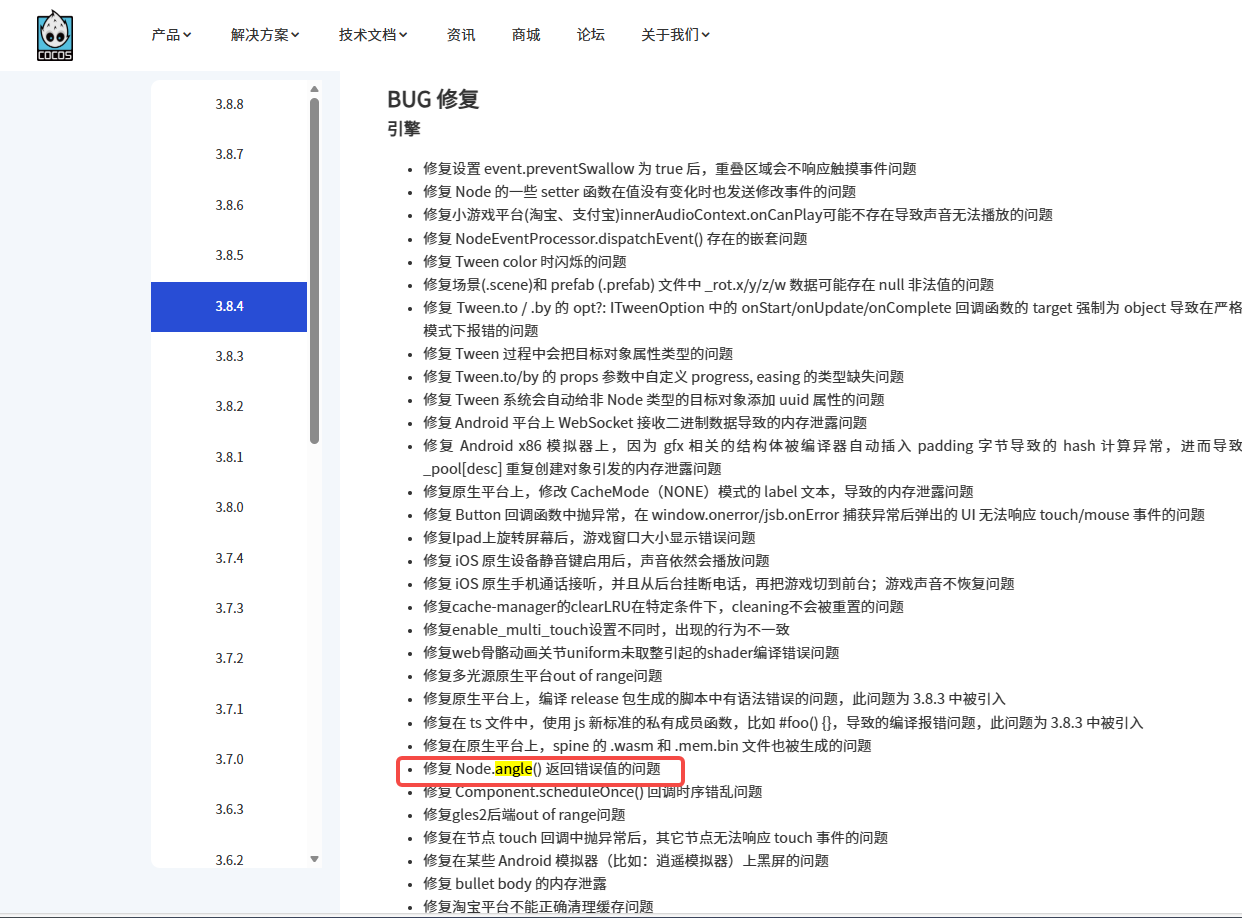Screen dimensions: 1242x918
Task: Click the version list scrollbar thumb
Action: tap(315, 270)
